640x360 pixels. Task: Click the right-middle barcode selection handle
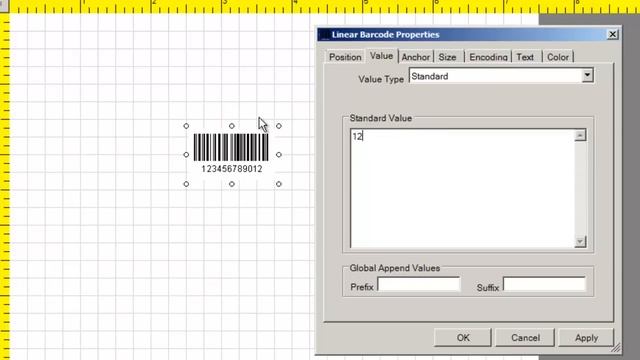click(278, 155)
